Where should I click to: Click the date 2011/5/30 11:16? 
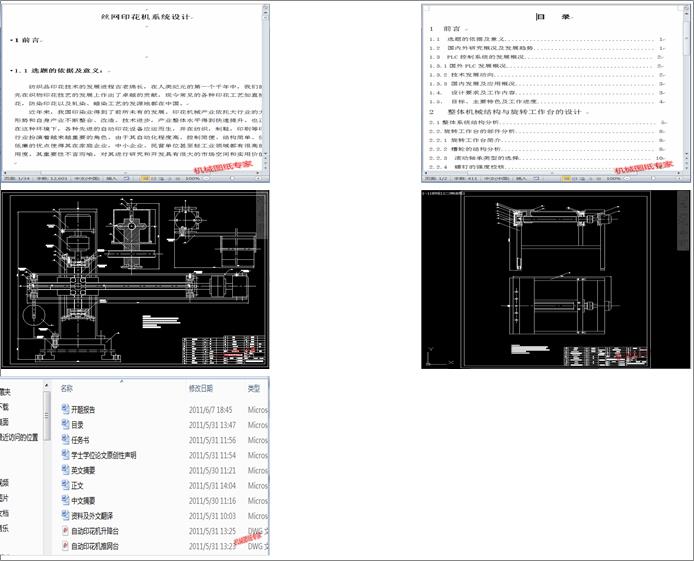click(212, 500)
